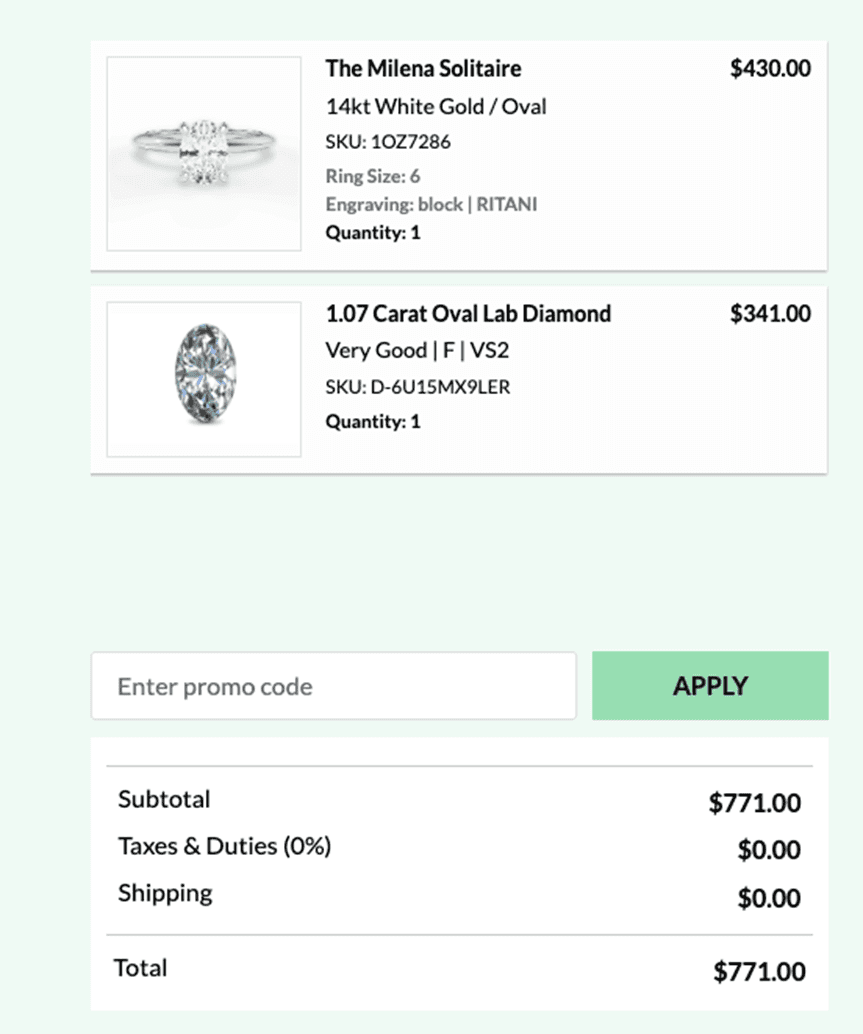
Task: Click the Ring Size: 6 detail
Action: 373,176
